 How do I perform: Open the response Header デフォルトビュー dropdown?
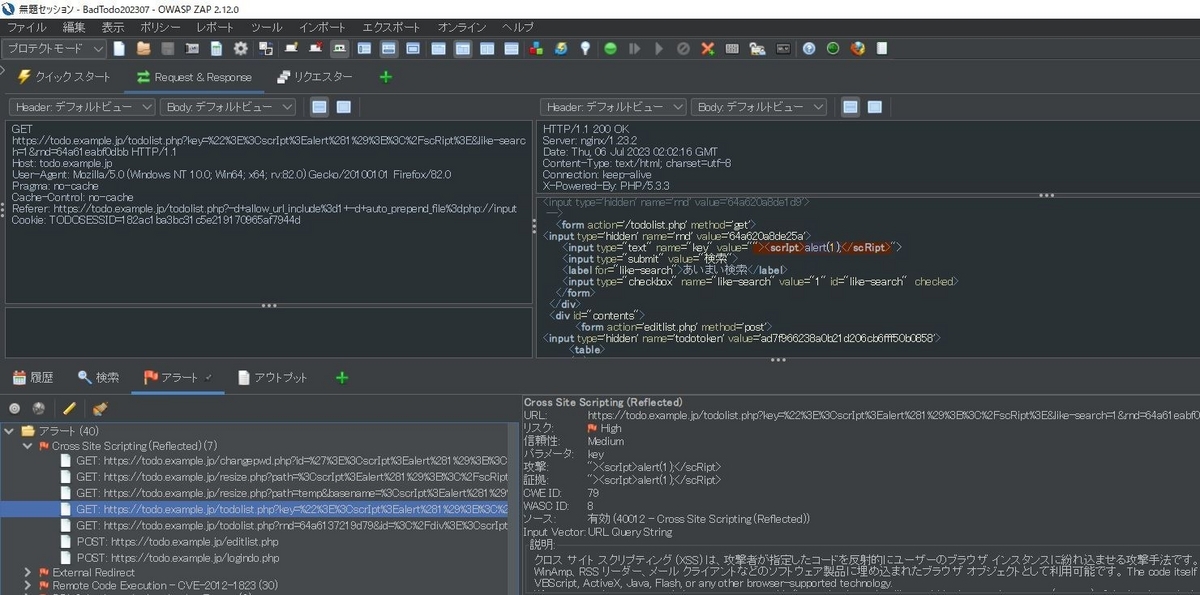[613, 106]
